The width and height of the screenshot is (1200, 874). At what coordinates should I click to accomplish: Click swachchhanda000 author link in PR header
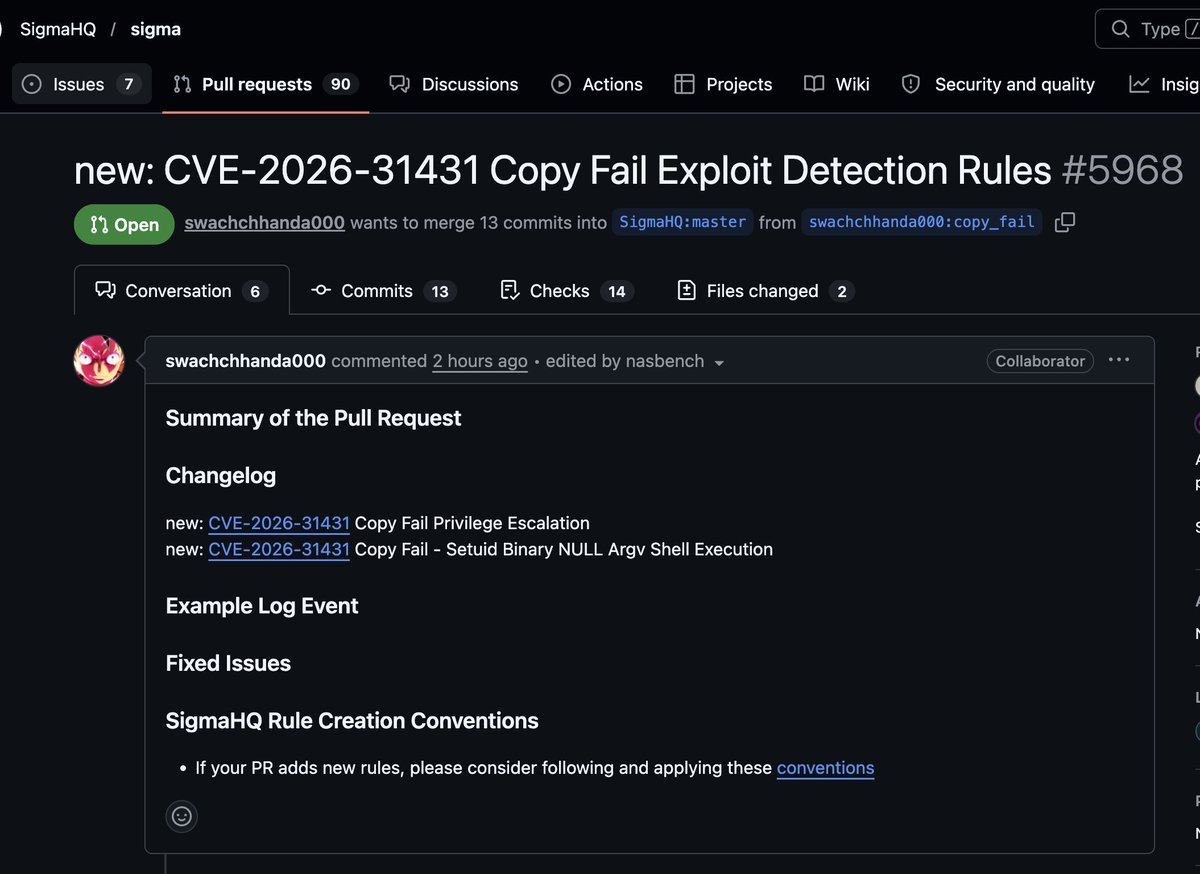pos(264,222)
